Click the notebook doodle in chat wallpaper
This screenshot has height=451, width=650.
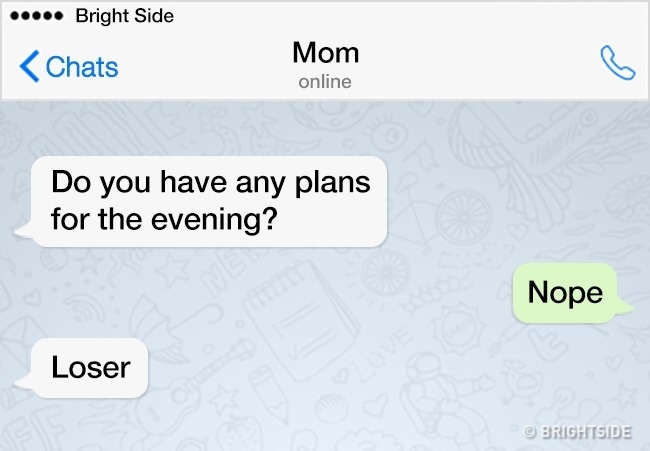click(x=301, y=320)
